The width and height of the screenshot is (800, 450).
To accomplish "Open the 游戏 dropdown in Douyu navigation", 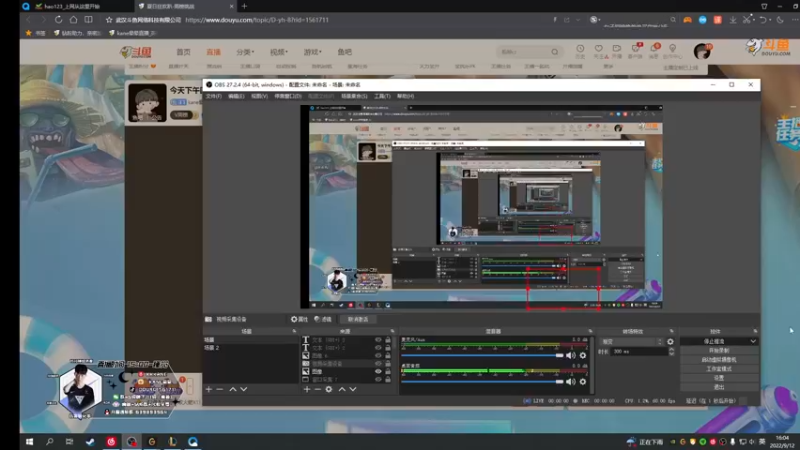I will (x=313, y=52).
